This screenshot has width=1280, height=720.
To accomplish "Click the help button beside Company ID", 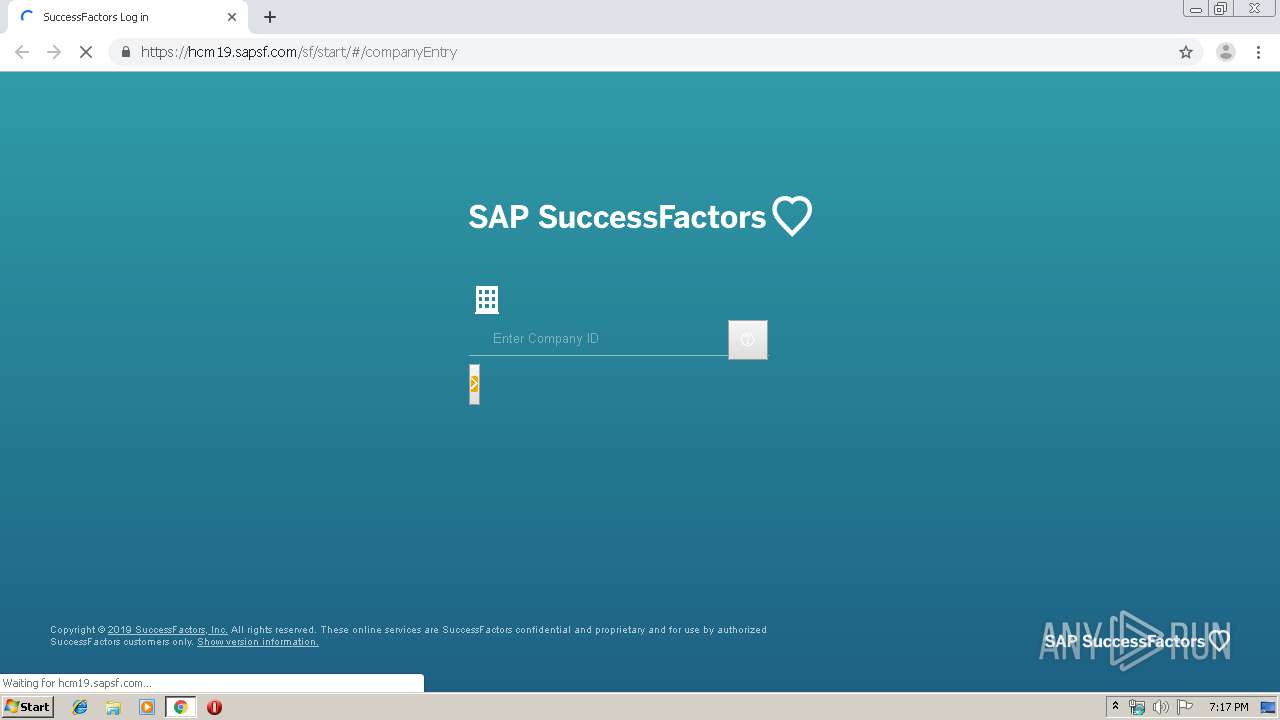I will pos(748,340).
